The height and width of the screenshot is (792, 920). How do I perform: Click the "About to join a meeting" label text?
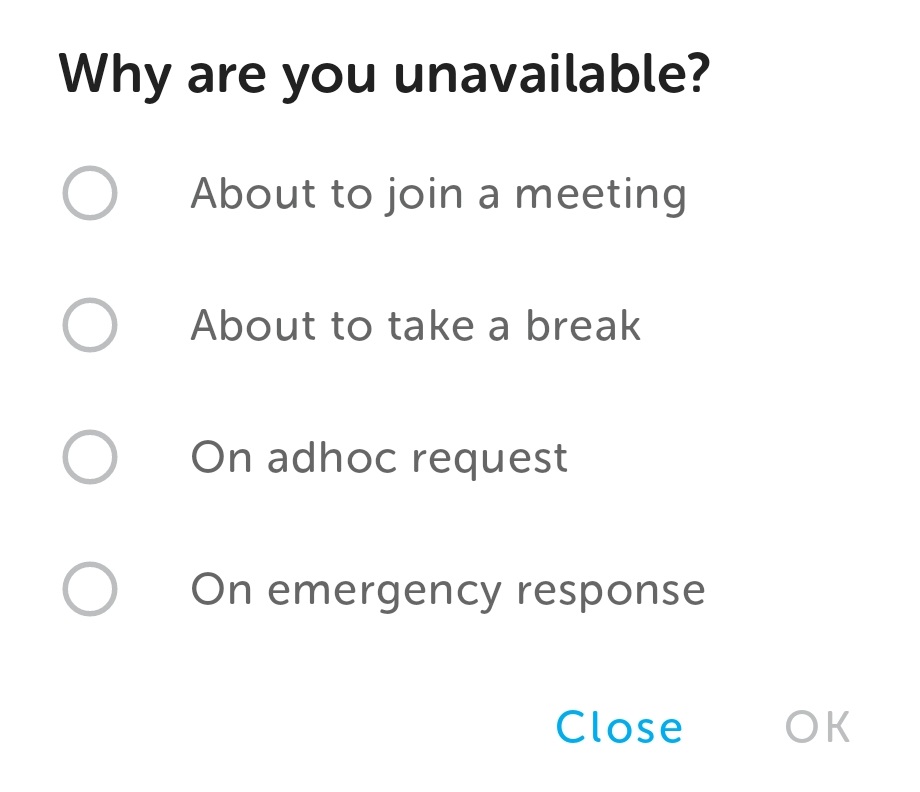(438, 193)
